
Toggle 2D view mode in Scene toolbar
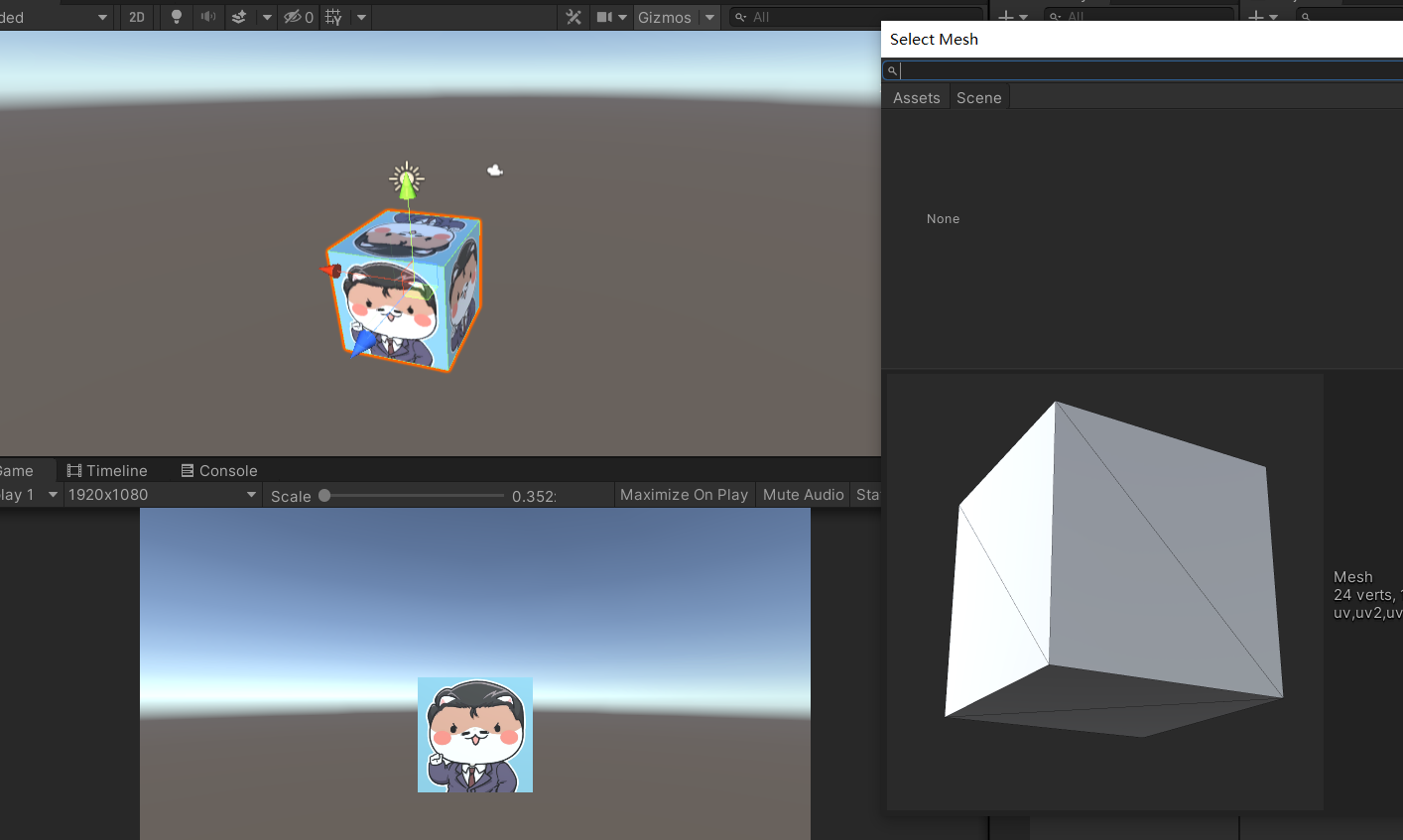point(137,17)
